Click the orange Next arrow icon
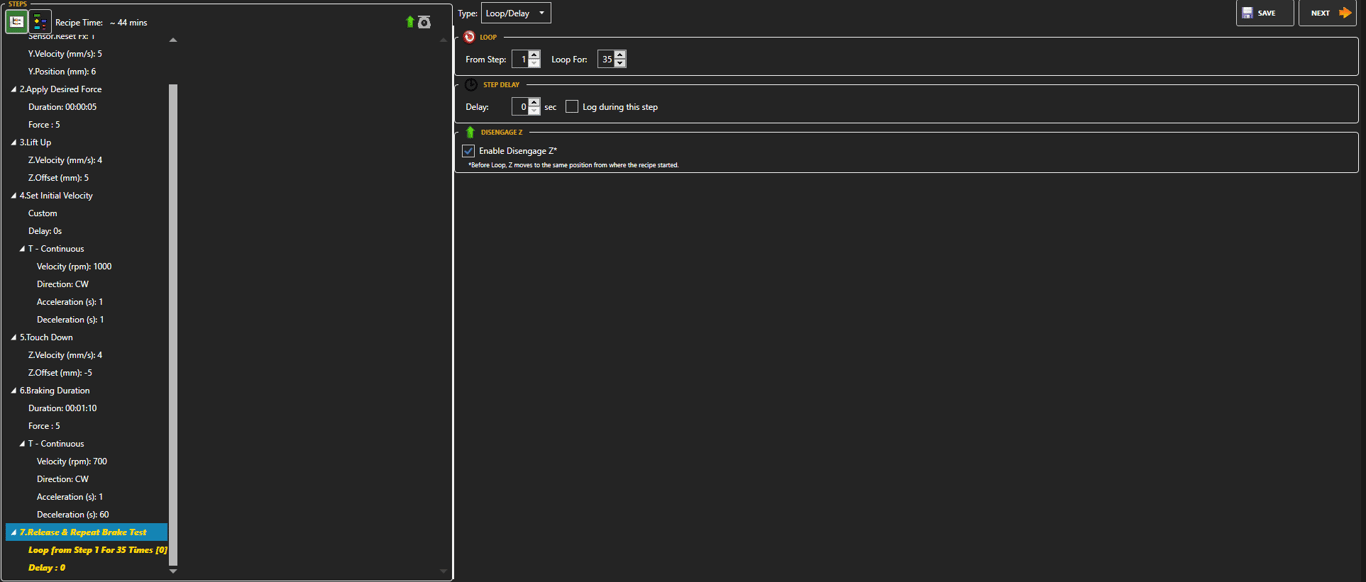1366x582 pixels. click(1345, 13)
